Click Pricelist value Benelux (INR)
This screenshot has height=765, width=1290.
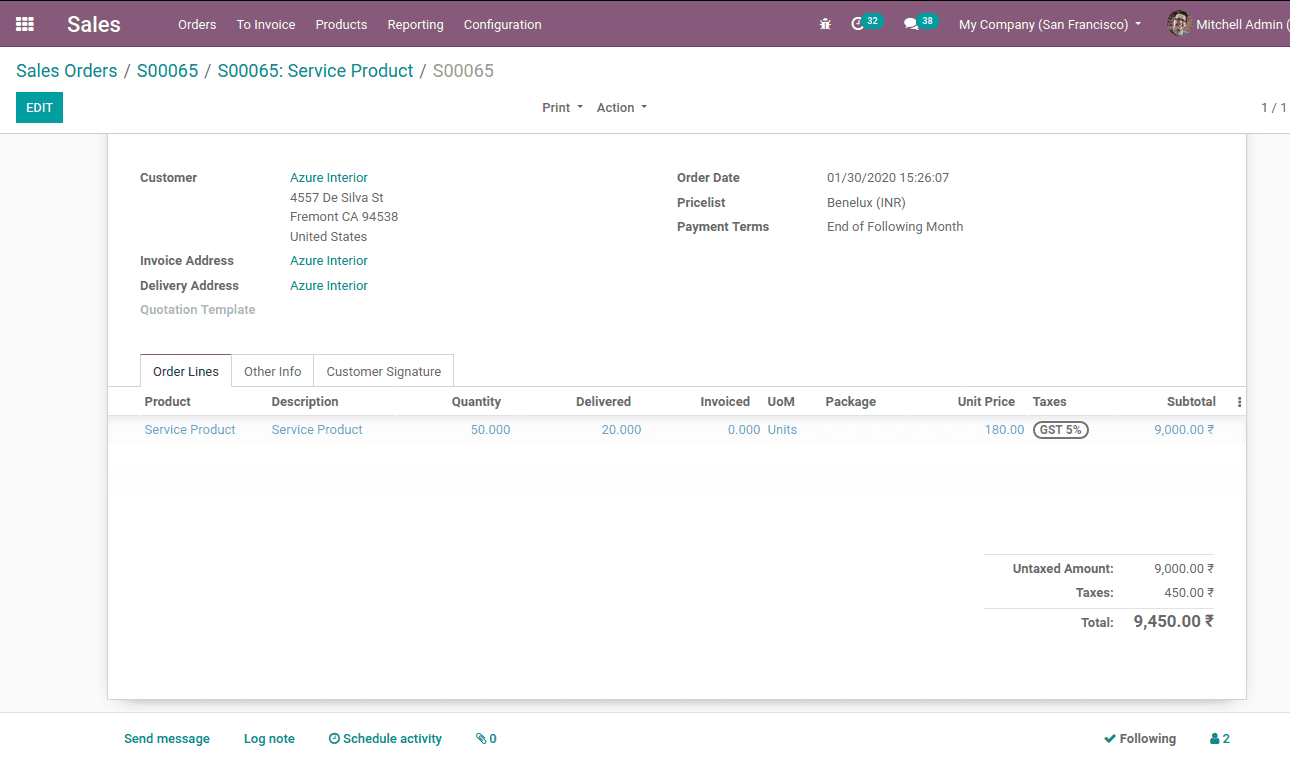(x=866, y=203)
